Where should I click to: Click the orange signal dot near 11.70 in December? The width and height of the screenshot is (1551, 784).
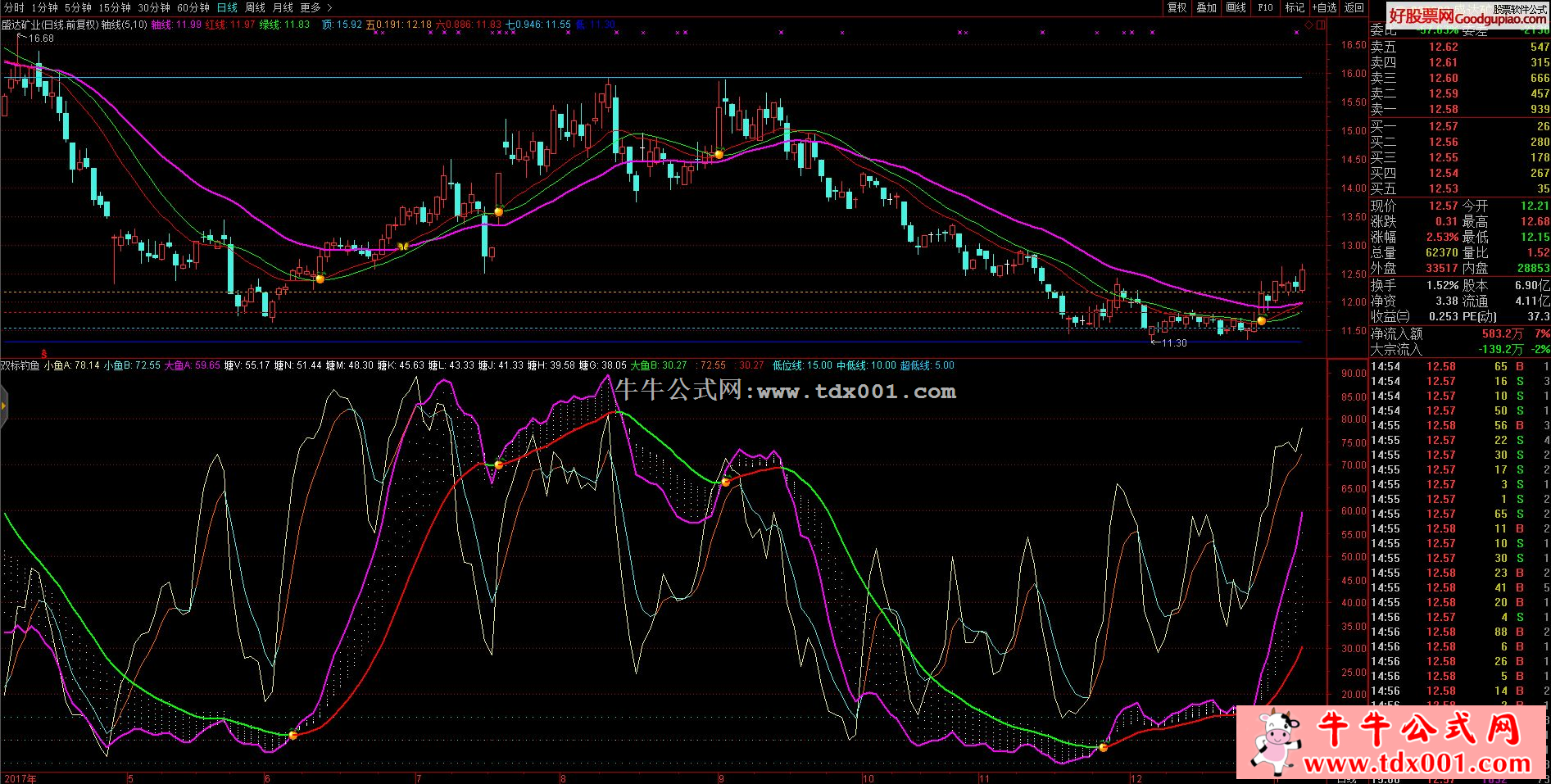[x=1262, y=320]
